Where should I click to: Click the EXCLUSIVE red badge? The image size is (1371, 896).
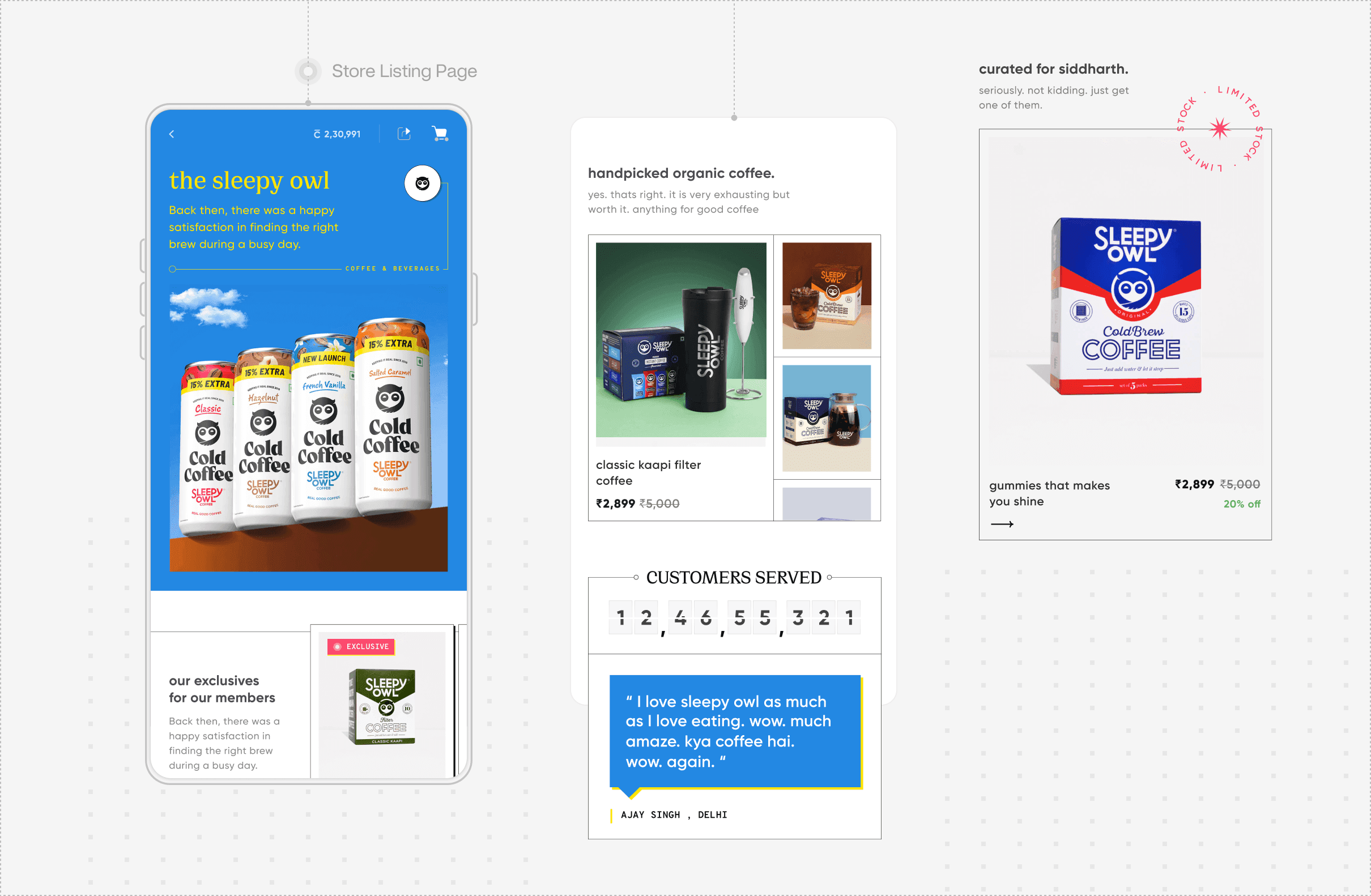[x=361, y=647]
